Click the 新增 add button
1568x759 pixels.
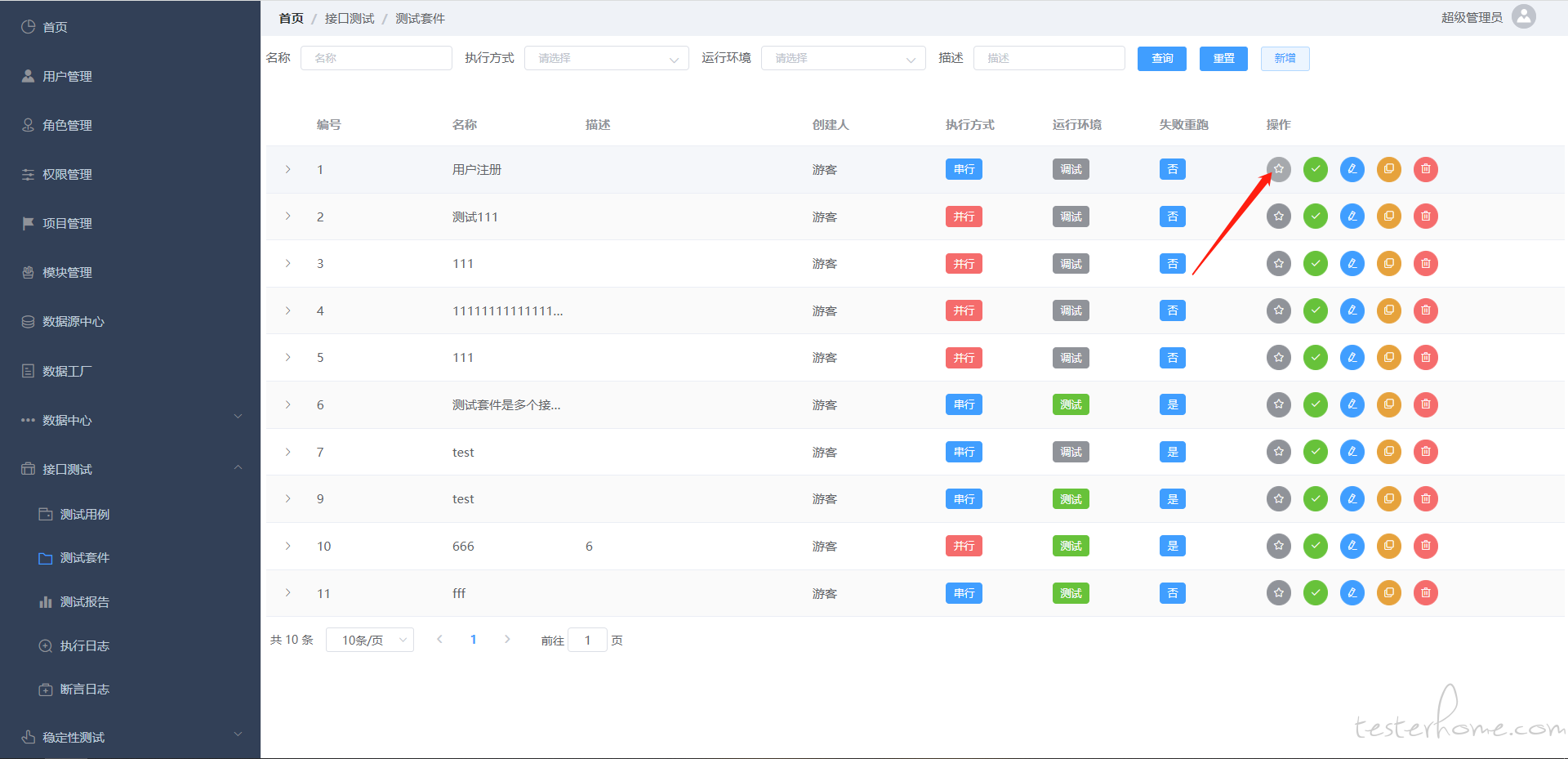pos(1284,58)
